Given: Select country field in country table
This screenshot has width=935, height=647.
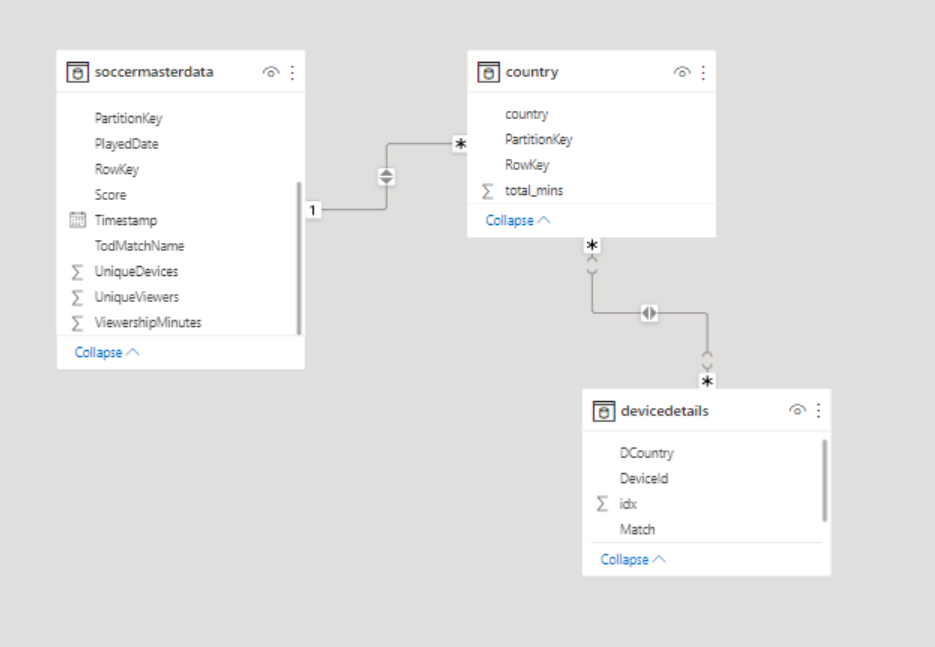Looking at the screenshot, I should coord(527,114).
